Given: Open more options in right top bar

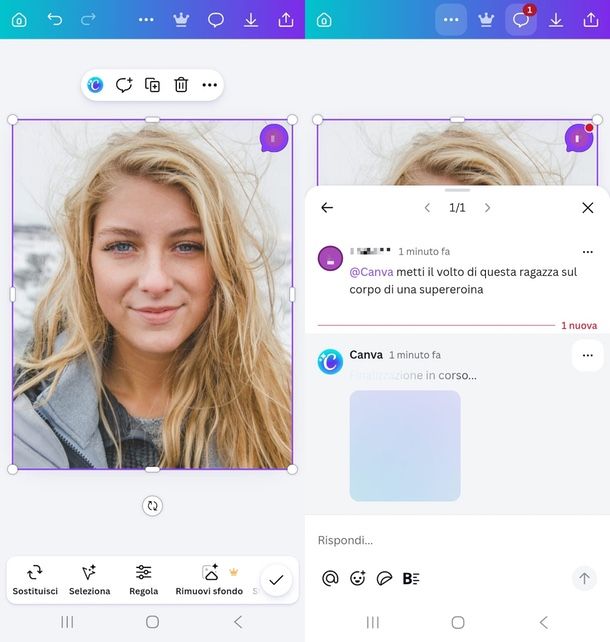Looking at the screenshot, I should pyautogui.click(x=451, y=20).
